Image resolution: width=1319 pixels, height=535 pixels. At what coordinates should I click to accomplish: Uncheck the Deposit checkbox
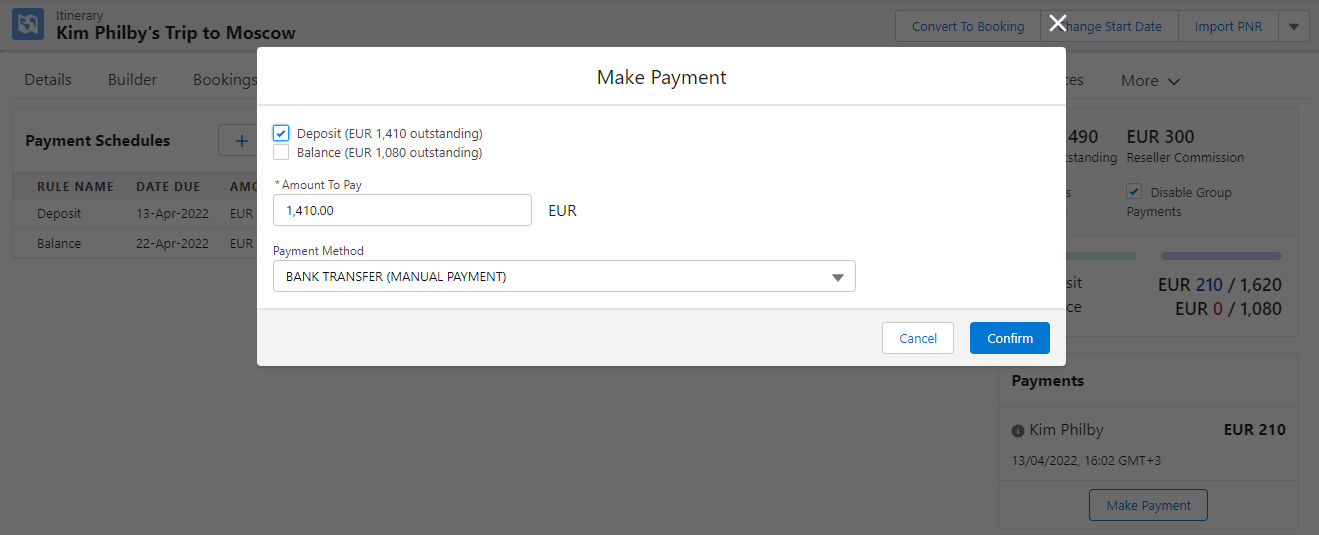click(x=281, y=133)
